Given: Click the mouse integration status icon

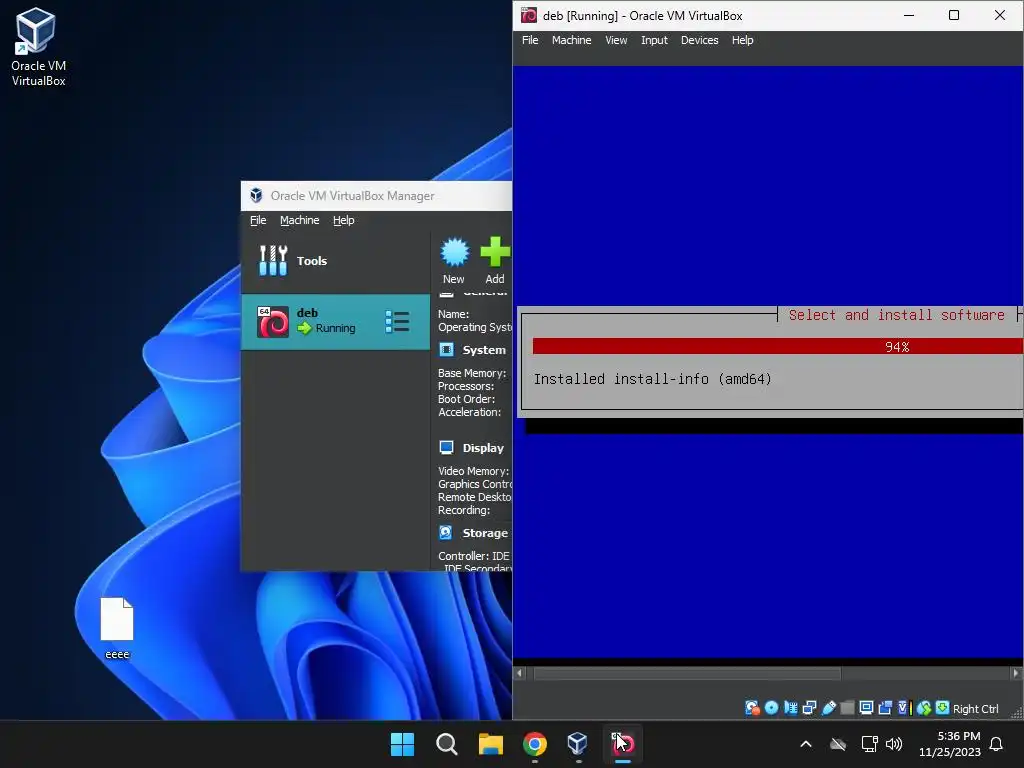Looking at the screenshot, I should pyautogui.click(x=924, y=708).
